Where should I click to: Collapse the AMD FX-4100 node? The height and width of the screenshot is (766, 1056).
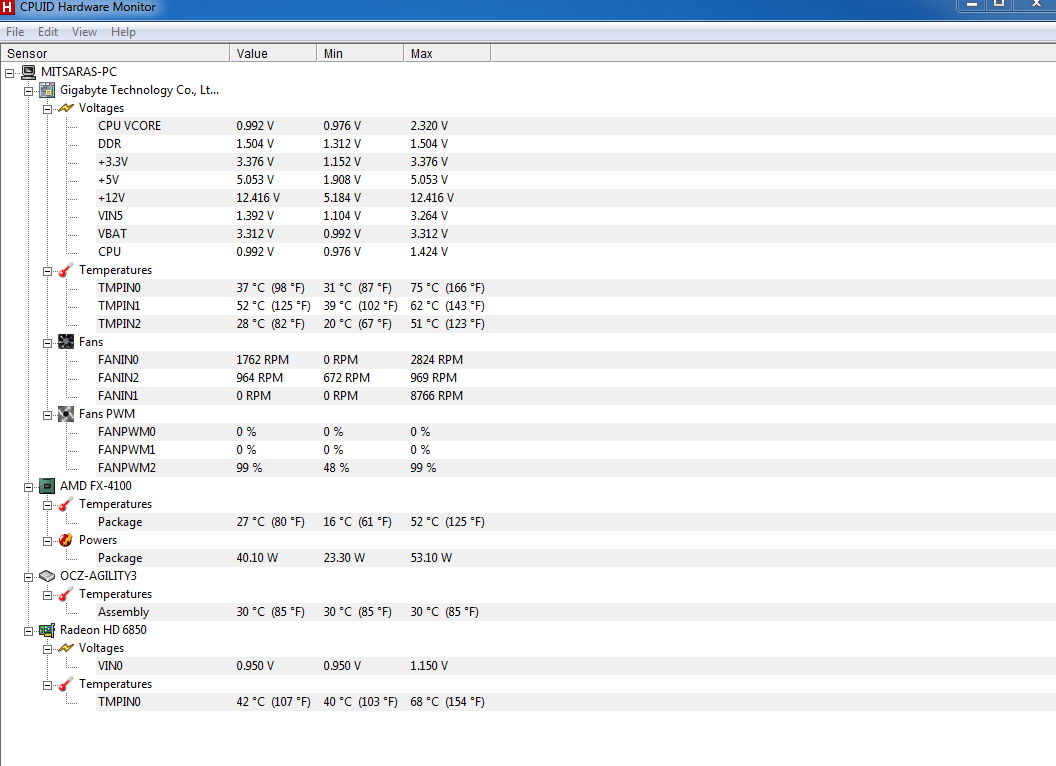click(x=28, y=487)
